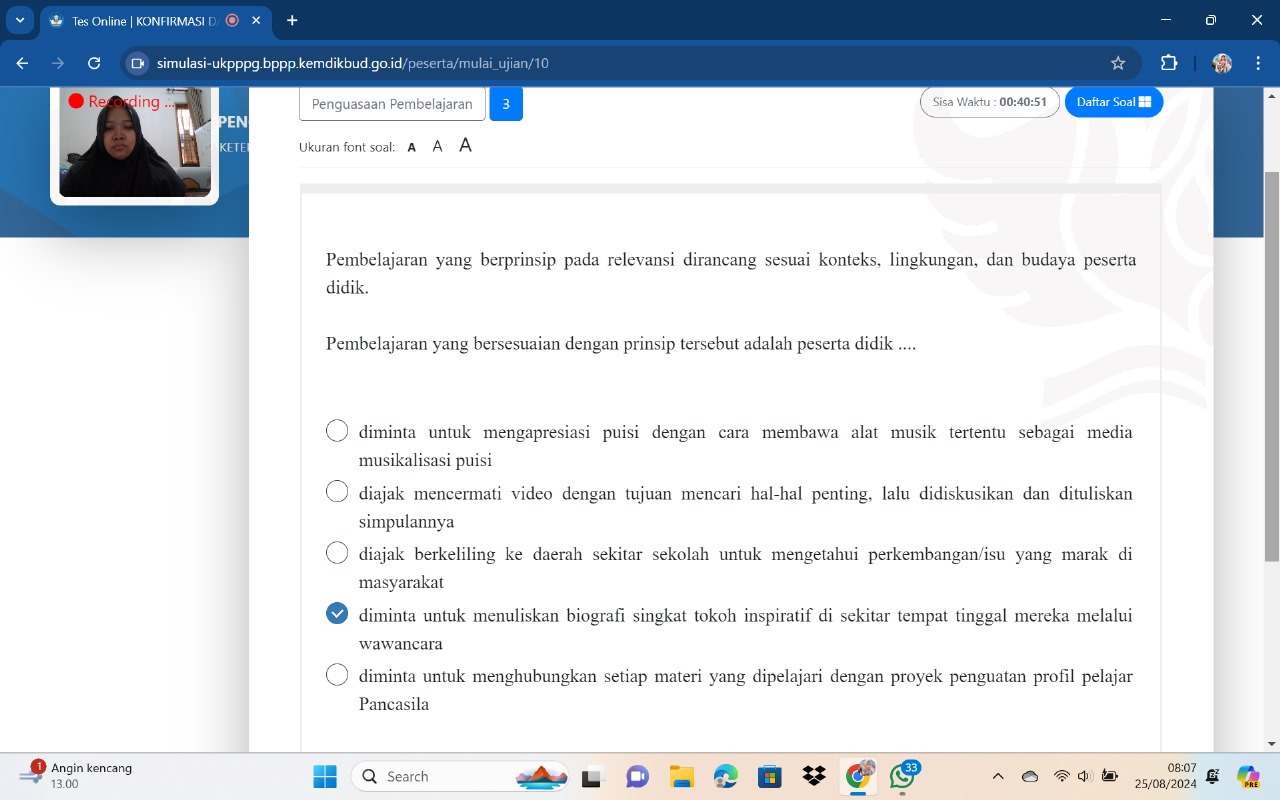Open Daftar Soal question list
Image resolution: width=1280 pixels, height=800 pixels.
pyautogui.click(x=1114, y=102)
